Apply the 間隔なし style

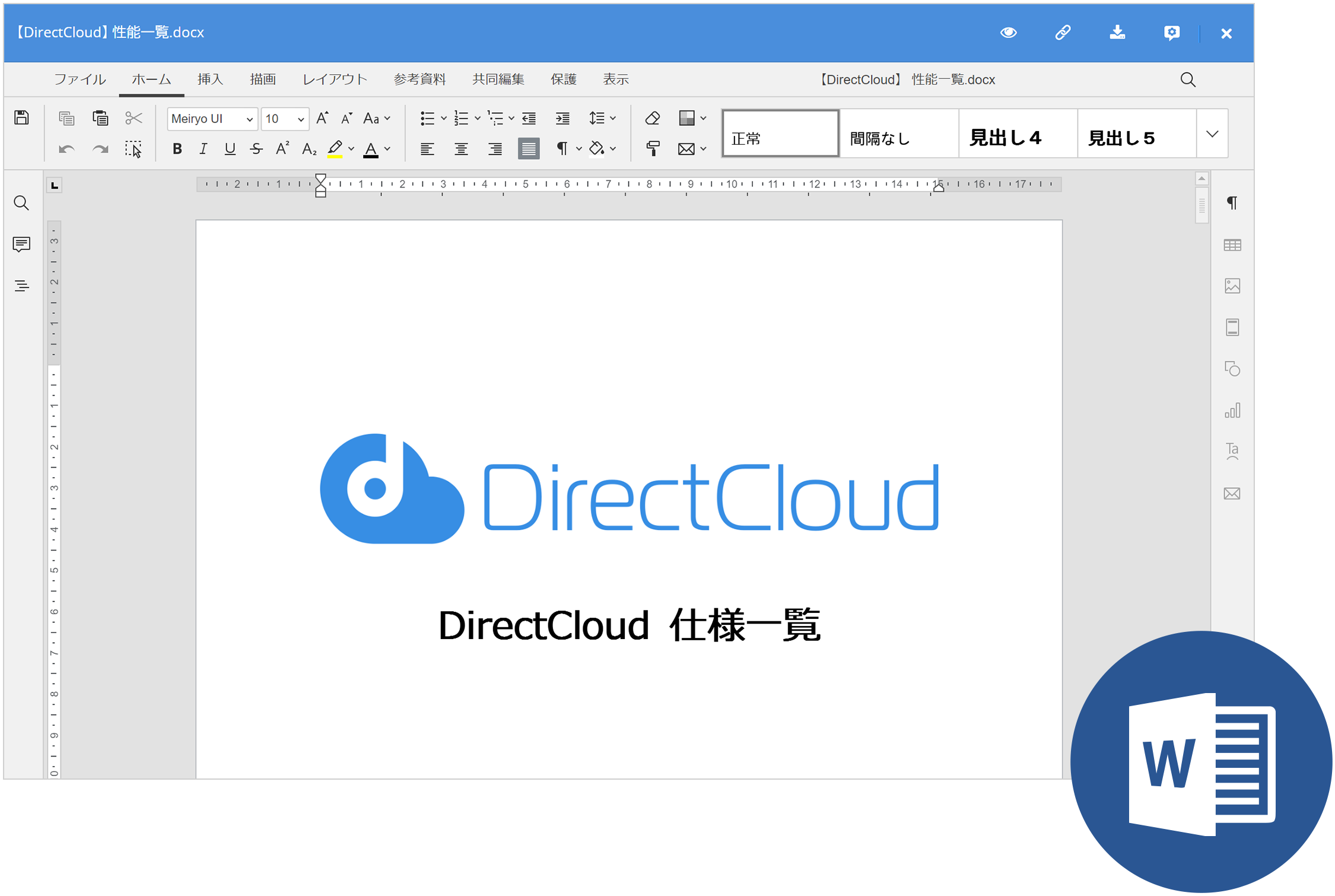[x=899, y=134]
